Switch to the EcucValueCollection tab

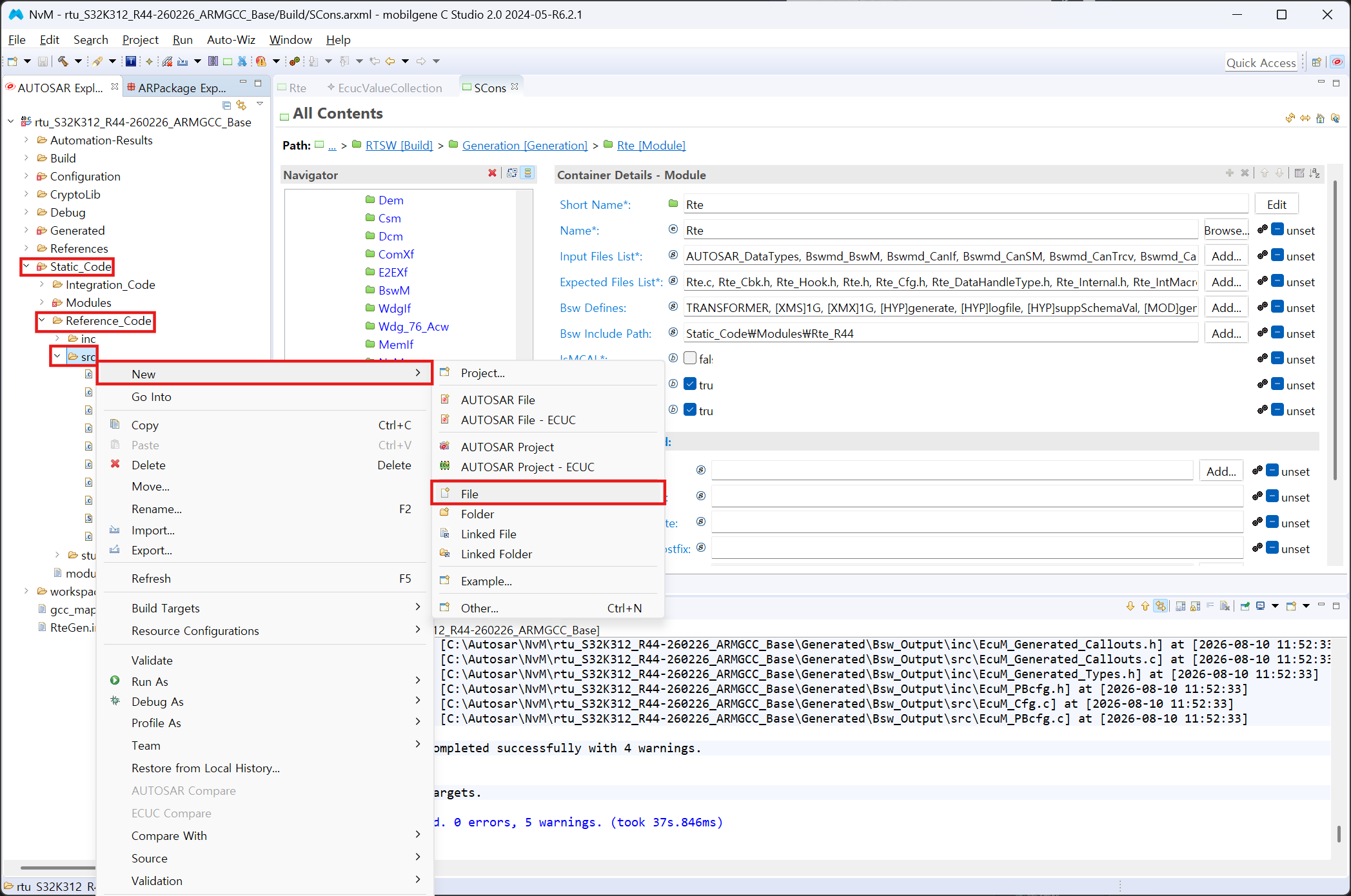click(x=385, y=88)
